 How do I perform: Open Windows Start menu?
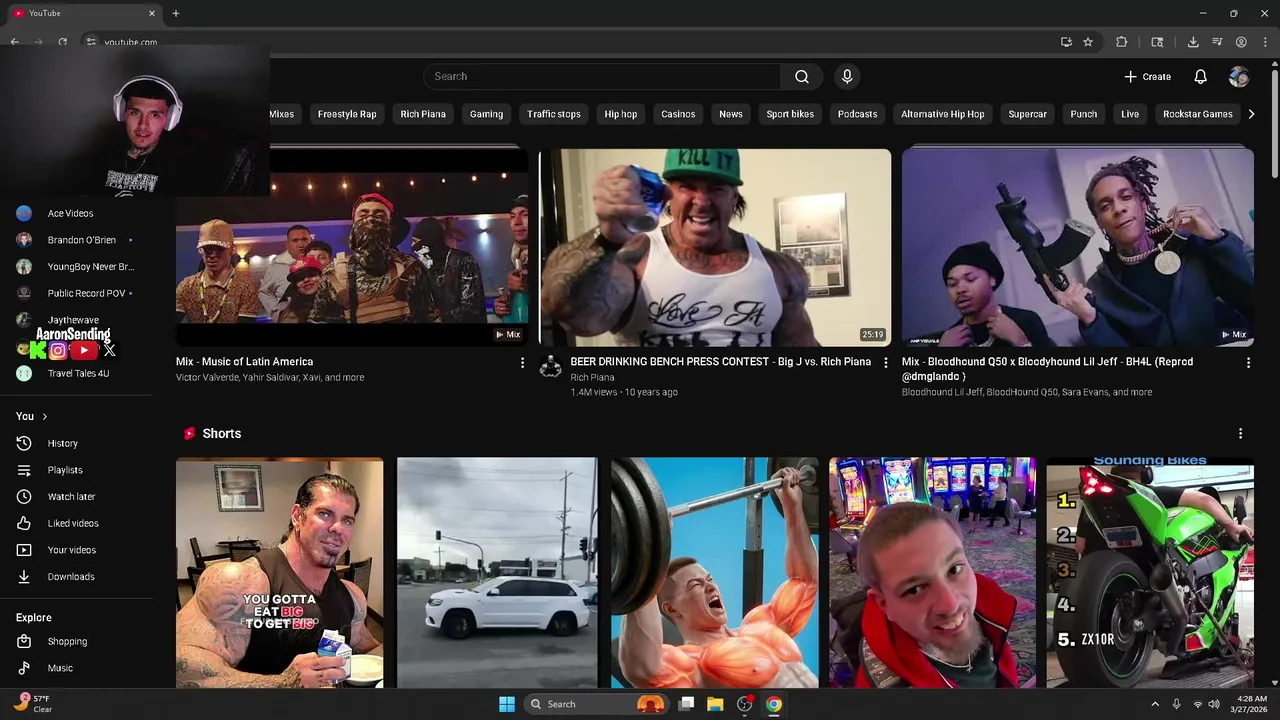[x=507, y=704]
